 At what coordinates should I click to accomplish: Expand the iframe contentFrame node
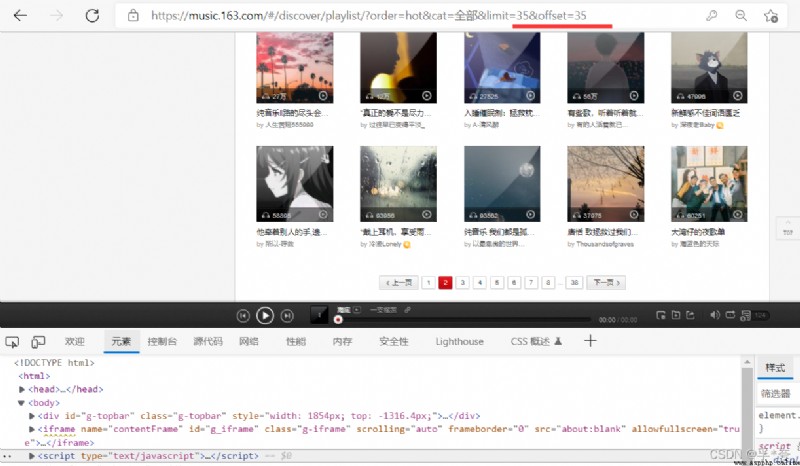(x=32, y=429)
